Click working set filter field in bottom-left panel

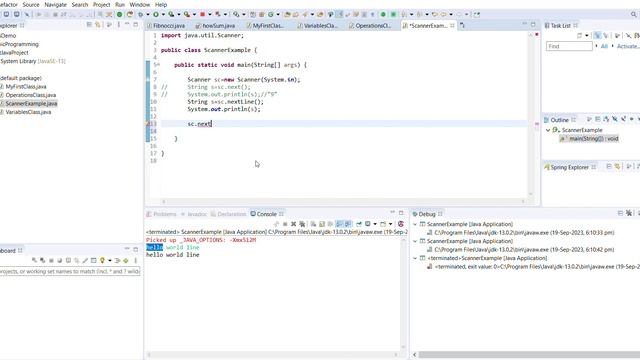(x=70, y=271)
